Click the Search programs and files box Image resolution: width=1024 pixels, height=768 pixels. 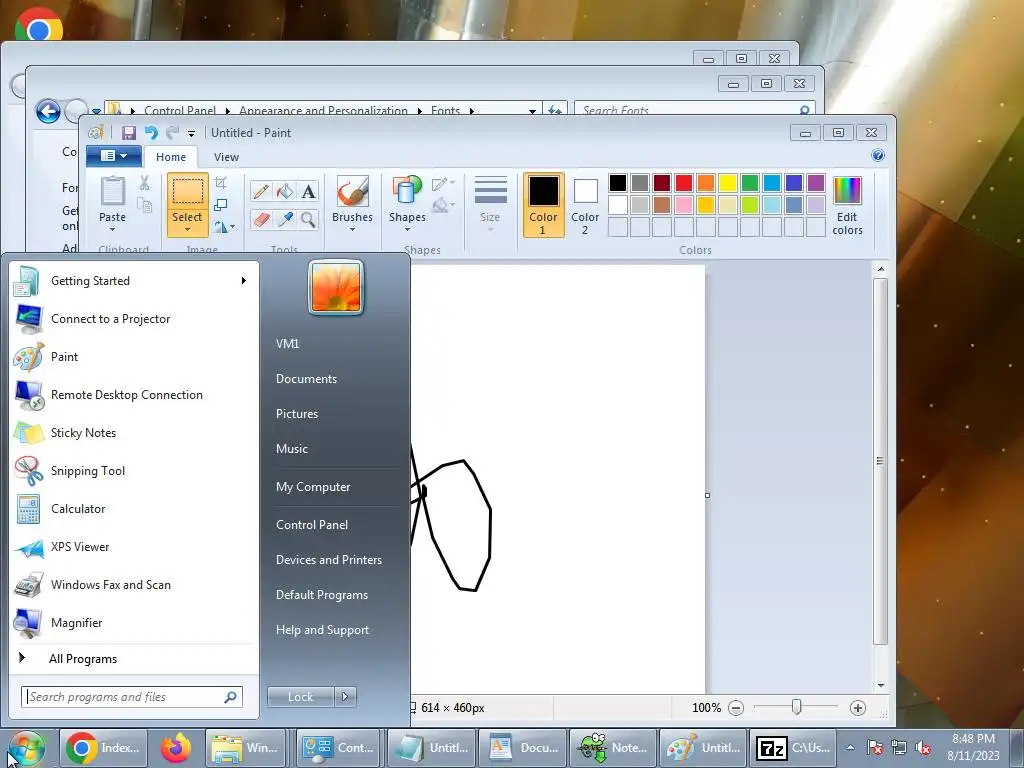(132, 697)
